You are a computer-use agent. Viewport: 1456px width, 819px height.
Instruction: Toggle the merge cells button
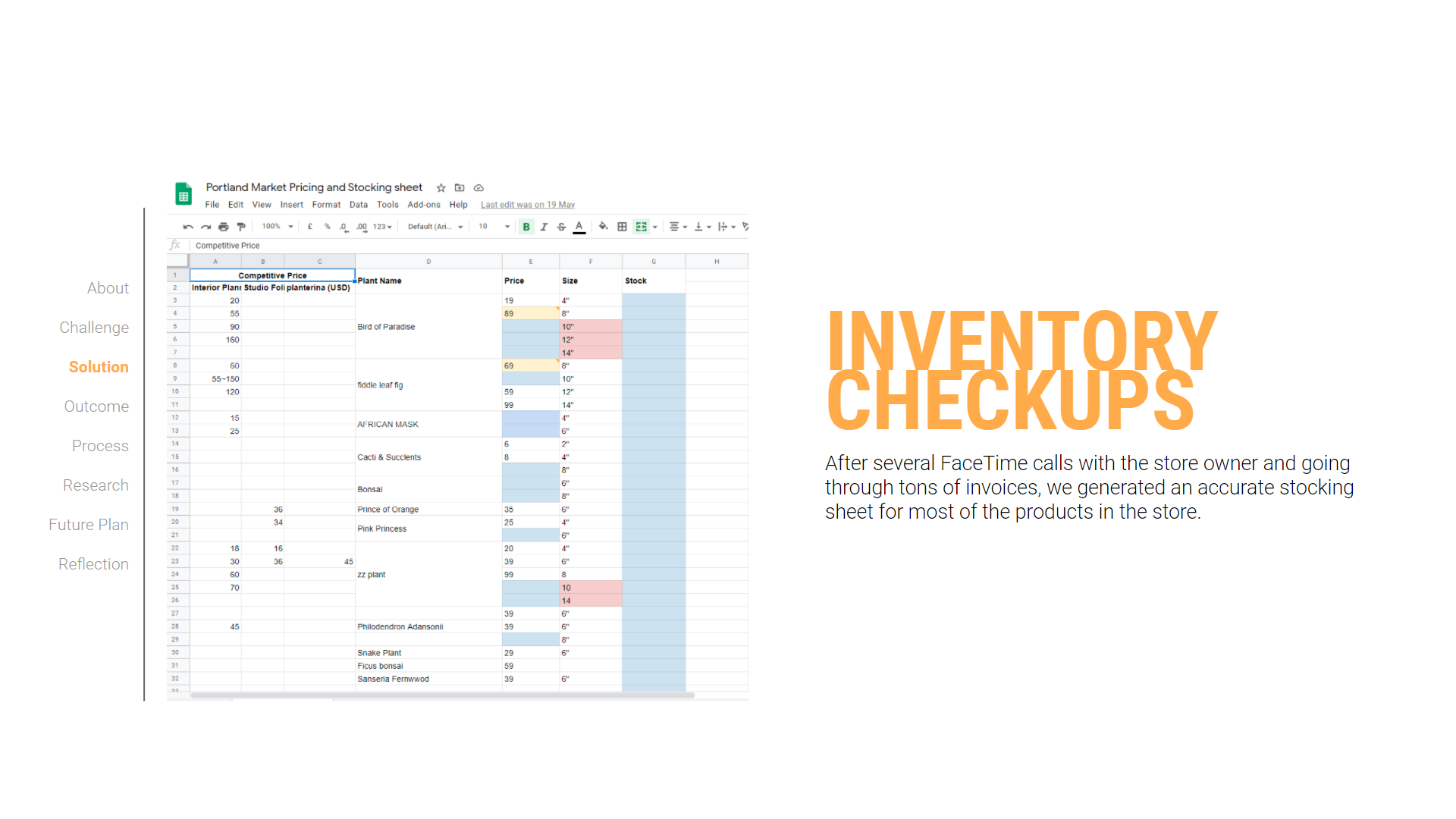click(642, 227)
